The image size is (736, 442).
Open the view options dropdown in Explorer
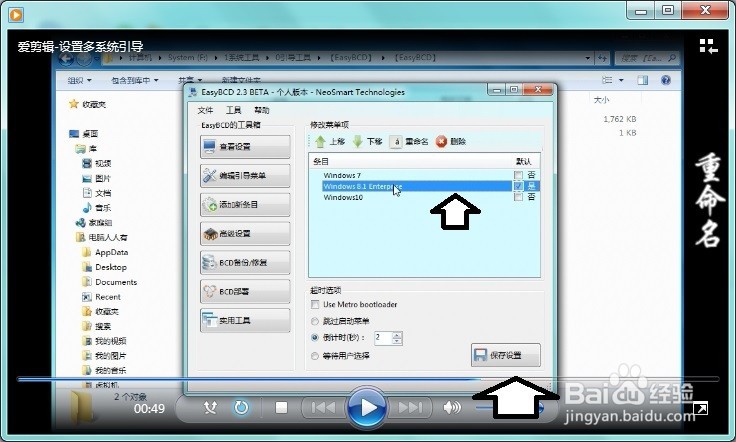point(621,80)
